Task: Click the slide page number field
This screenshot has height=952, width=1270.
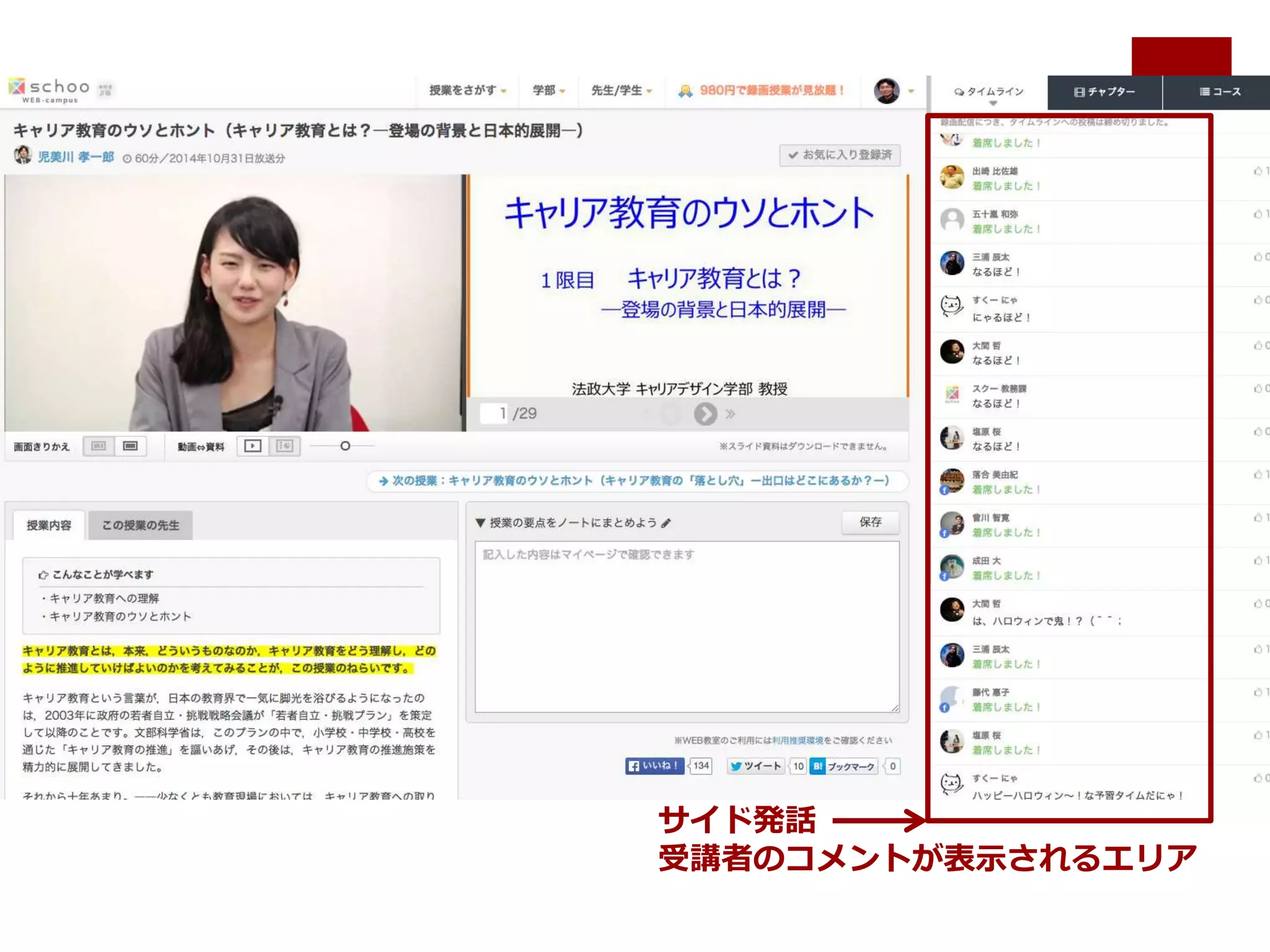Action: (495, 413)
